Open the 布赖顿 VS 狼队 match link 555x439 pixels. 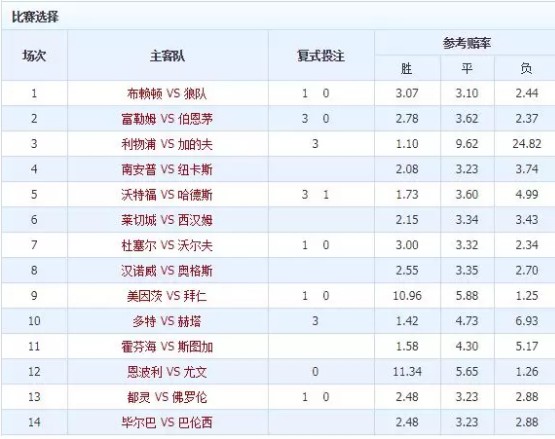(167, 93)
